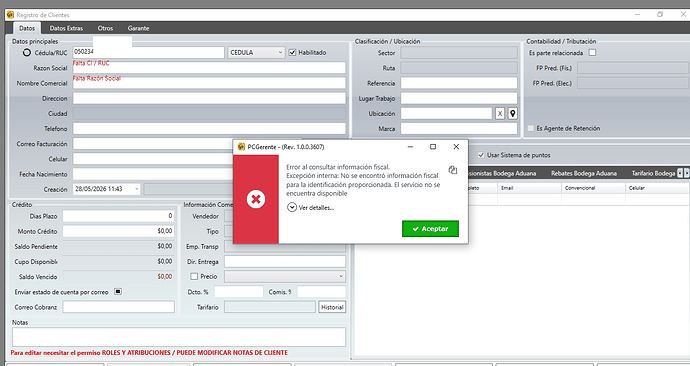The width and height of the screenshot is (690, 366).
Task: Click the Lugar Trabajo input field
Action: [459, 98]
